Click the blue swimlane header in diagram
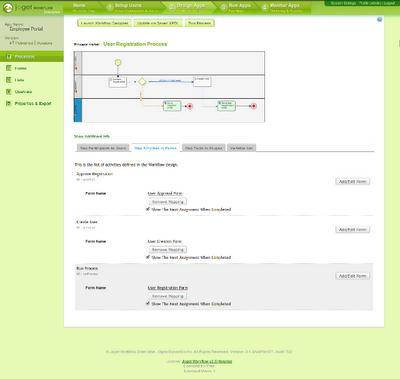 coord(78,110)
